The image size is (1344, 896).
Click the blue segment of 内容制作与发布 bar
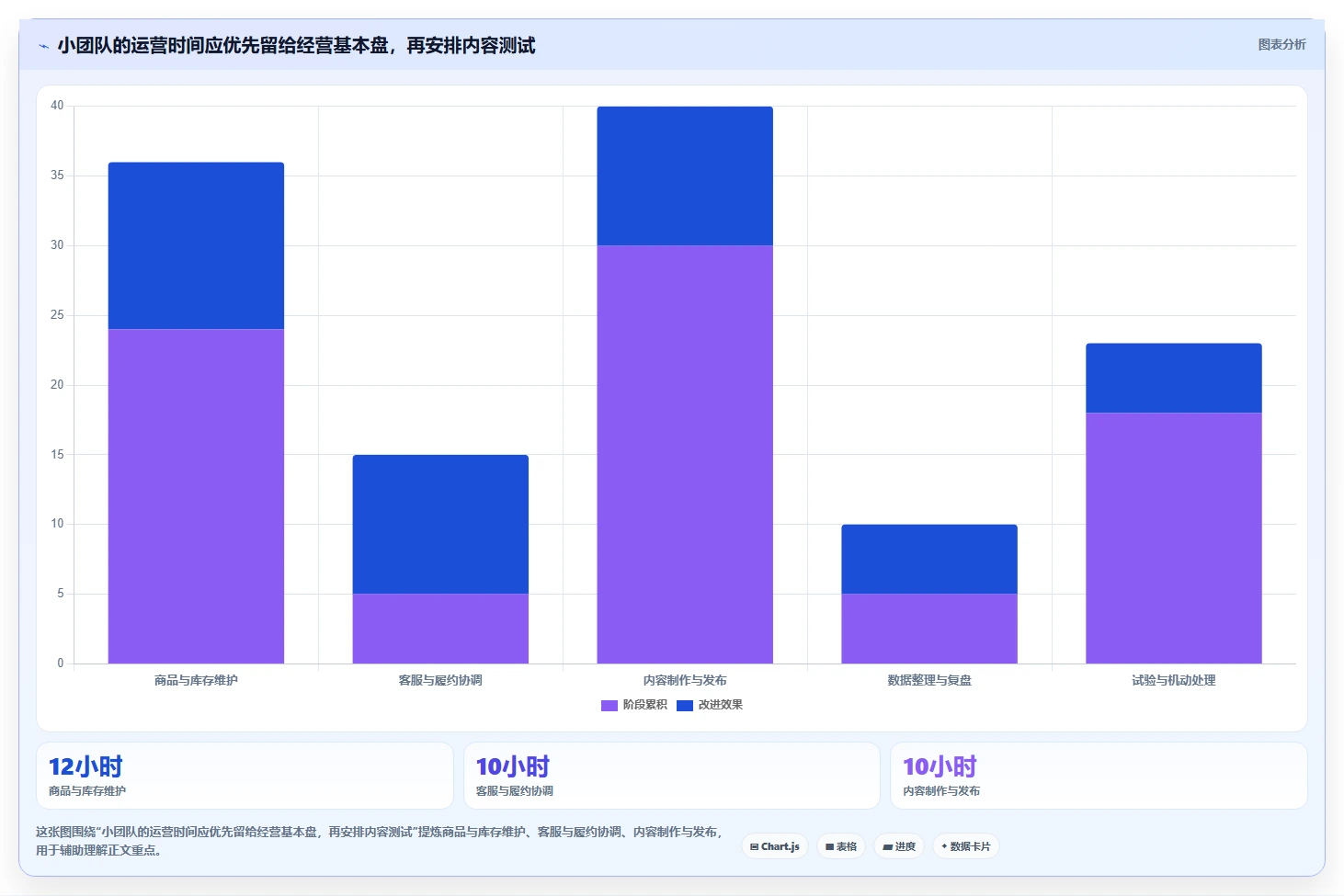coord(685,176)
